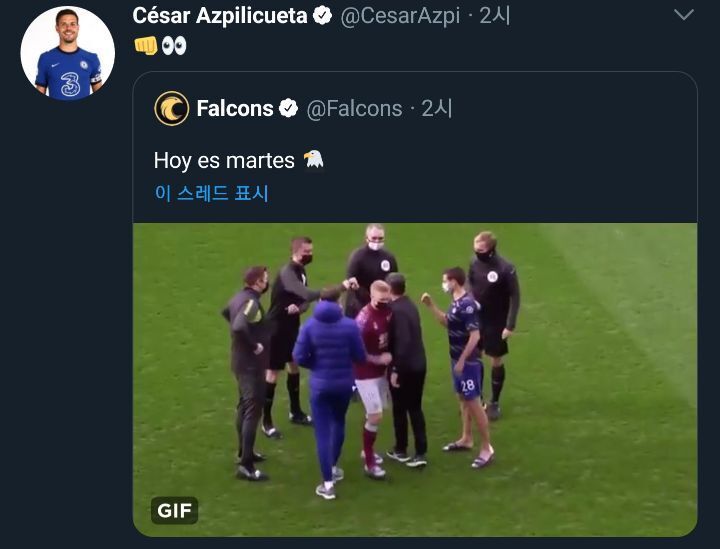The height and width of the screenshot is (549, 720).
Task: Click the 'Hoy es martes' tweet text
Action: coord(224,160)
